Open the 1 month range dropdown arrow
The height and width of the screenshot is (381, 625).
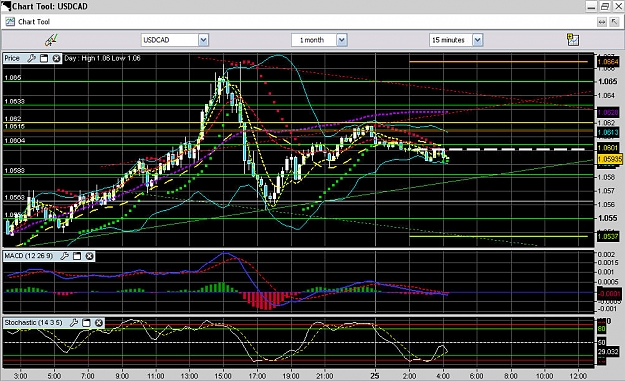(x=342, y=40)
